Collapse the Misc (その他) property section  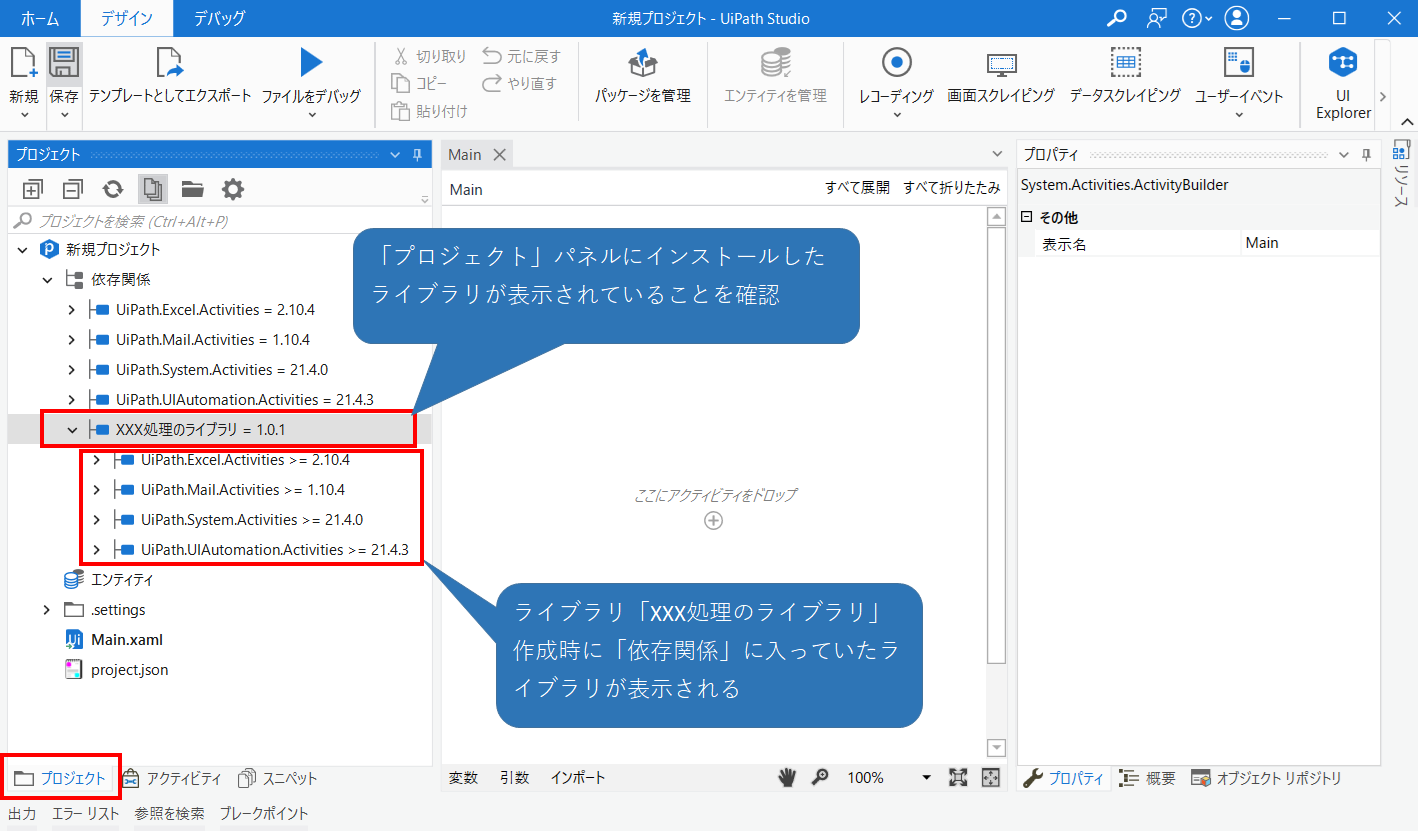(x=1026, y=217)
